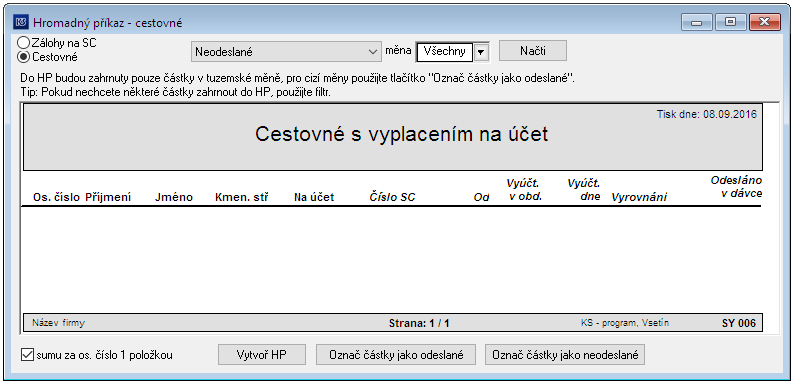This screenshot has height=385, width=794.
Task: Click the Odesláno v dávce column header
Action: 736,186
